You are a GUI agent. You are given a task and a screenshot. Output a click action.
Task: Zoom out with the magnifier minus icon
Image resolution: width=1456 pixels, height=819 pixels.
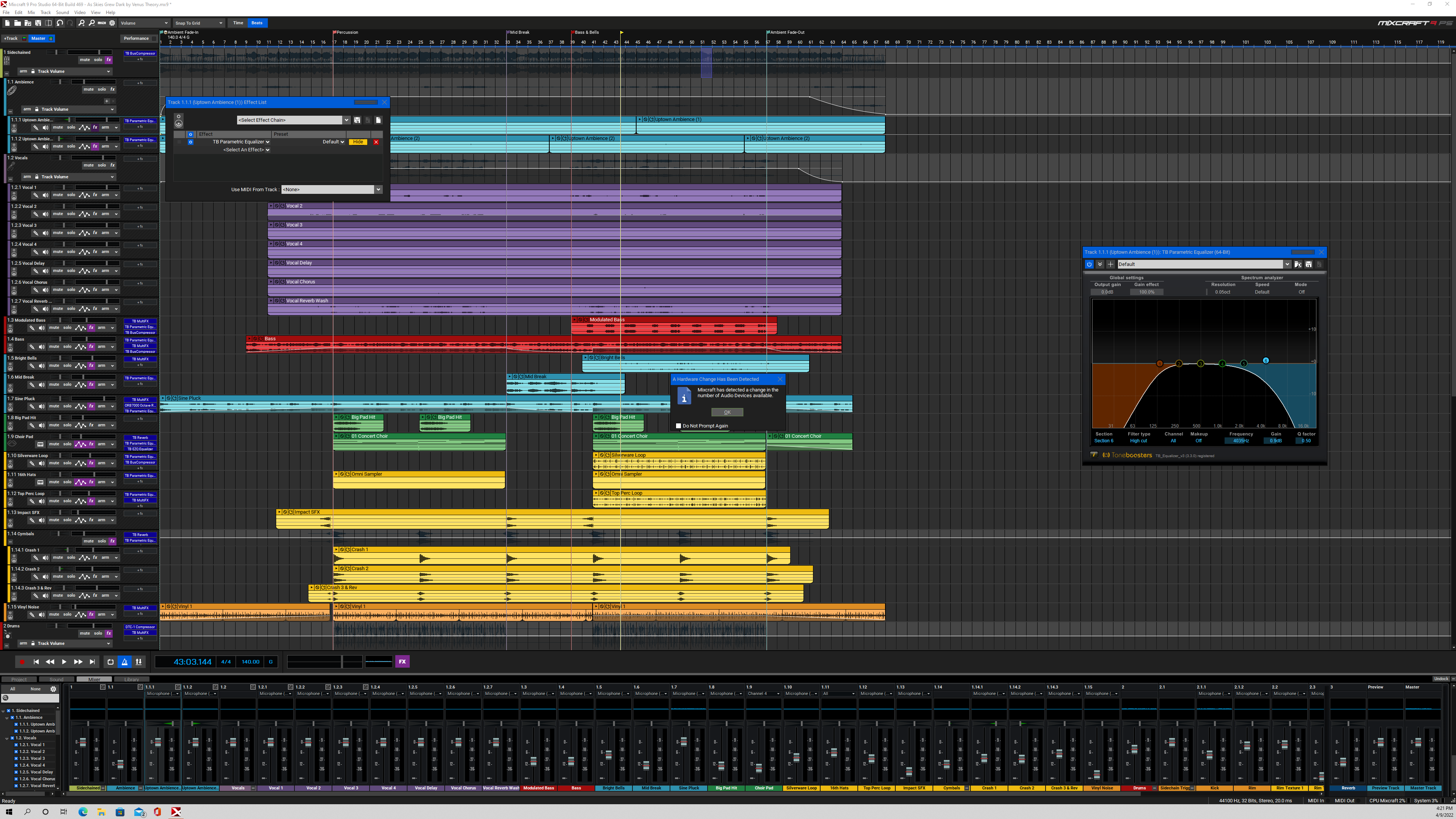(x=91, y=23)
